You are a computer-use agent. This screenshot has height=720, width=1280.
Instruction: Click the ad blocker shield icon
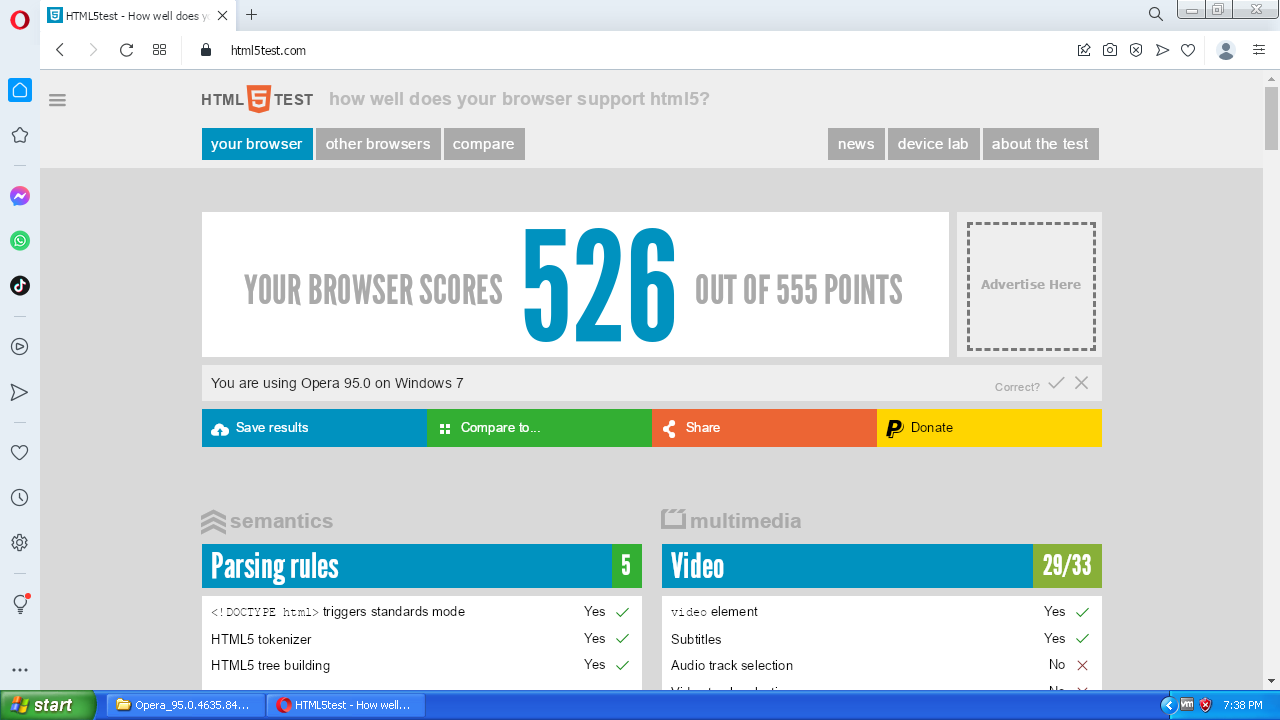[x=1136, y=50]
